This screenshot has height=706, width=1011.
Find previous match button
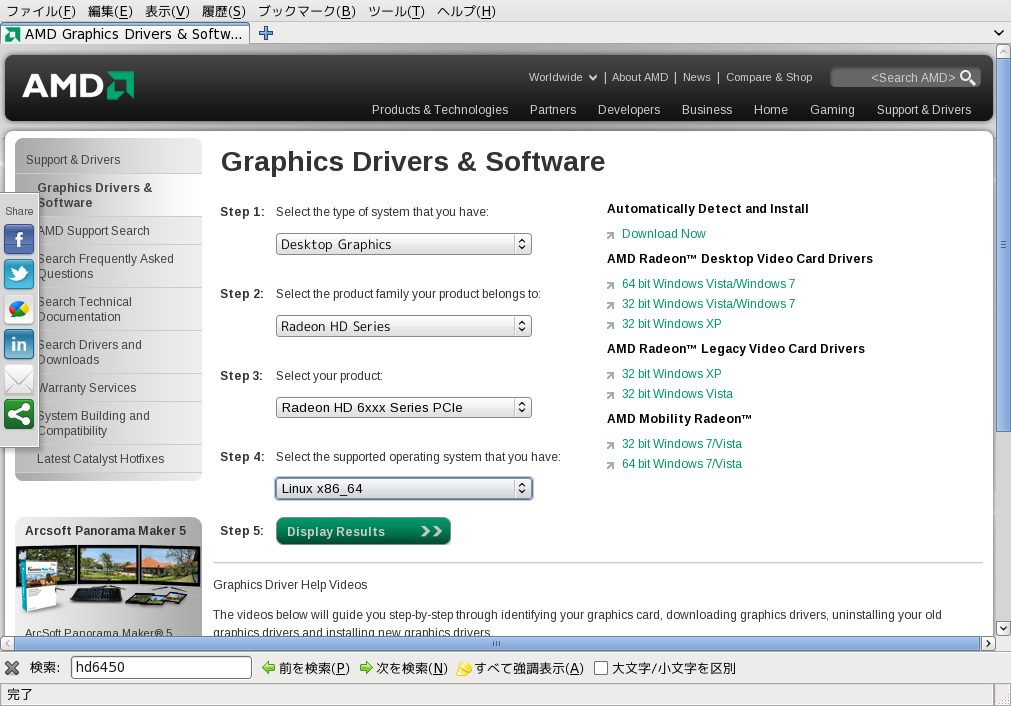point(306,668)
